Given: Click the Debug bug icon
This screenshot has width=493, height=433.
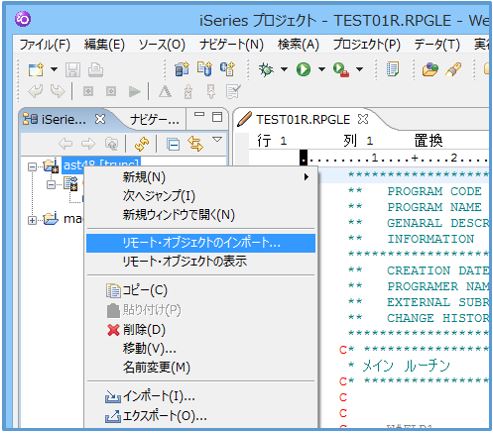Looking at the screenshot, I should (266, 69).
